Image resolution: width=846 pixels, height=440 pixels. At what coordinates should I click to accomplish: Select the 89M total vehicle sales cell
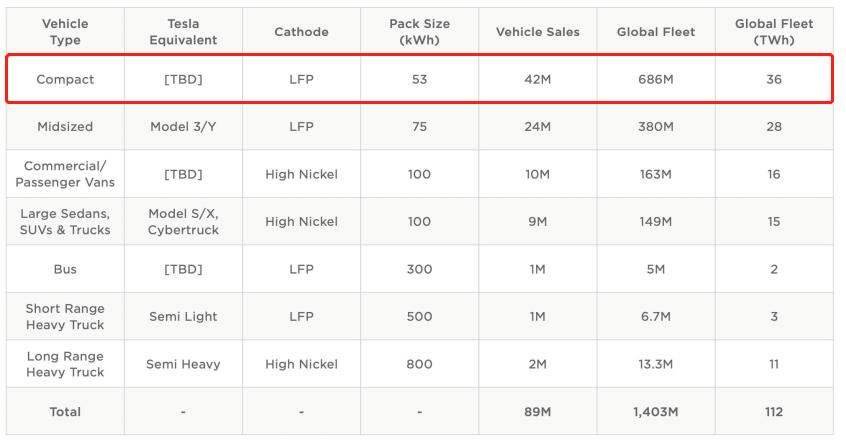537,412
